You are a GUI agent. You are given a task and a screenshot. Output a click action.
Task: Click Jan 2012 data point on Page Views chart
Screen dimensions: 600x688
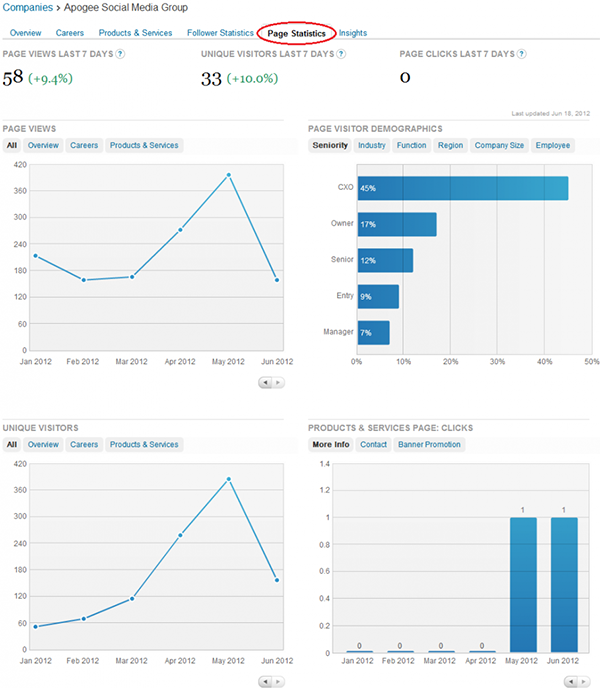[x=36, y=256]
